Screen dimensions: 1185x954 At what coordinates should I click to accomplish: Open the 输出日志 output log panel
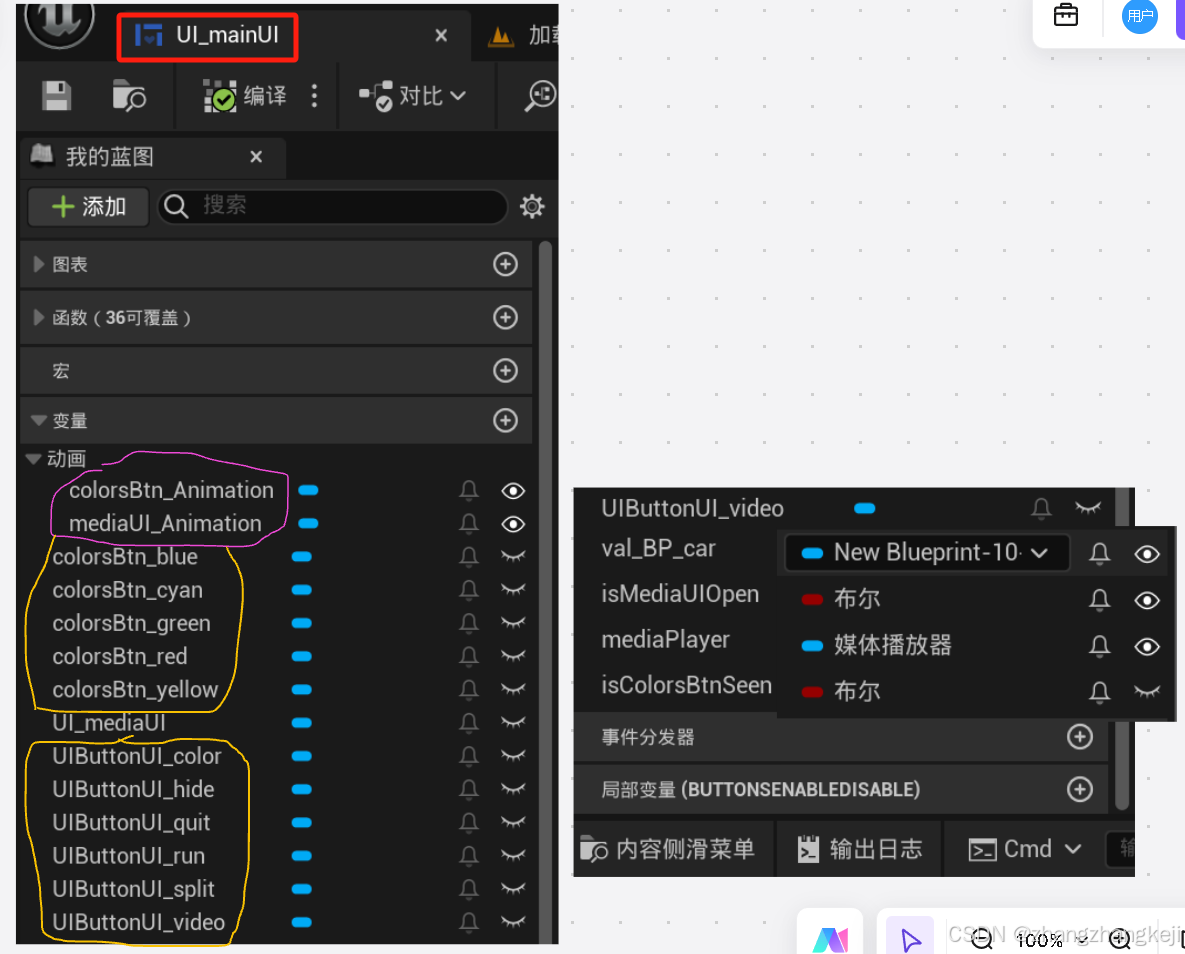858,848
